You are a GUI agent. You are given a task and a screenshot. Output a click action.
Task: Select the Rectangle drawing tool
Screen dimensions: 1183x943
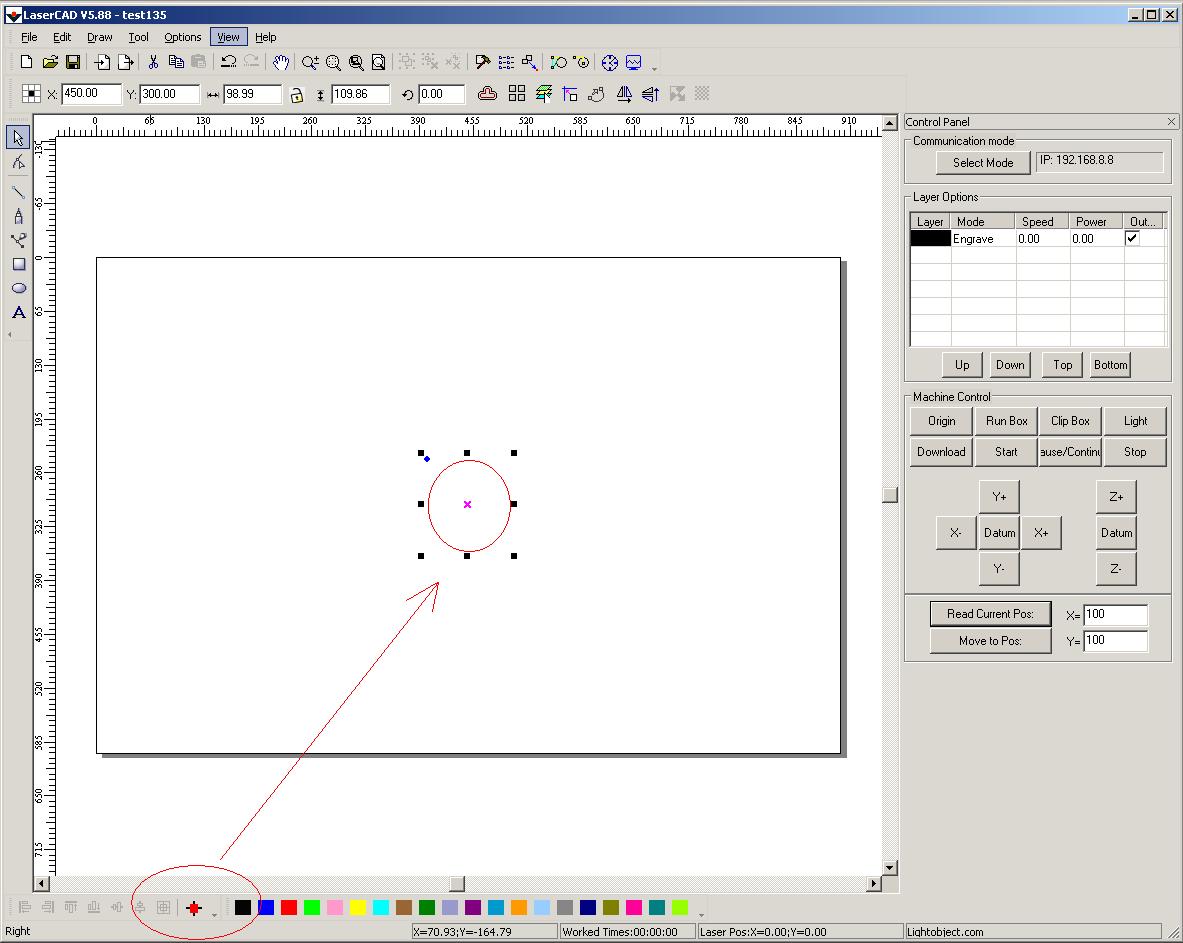click(18, 264)
